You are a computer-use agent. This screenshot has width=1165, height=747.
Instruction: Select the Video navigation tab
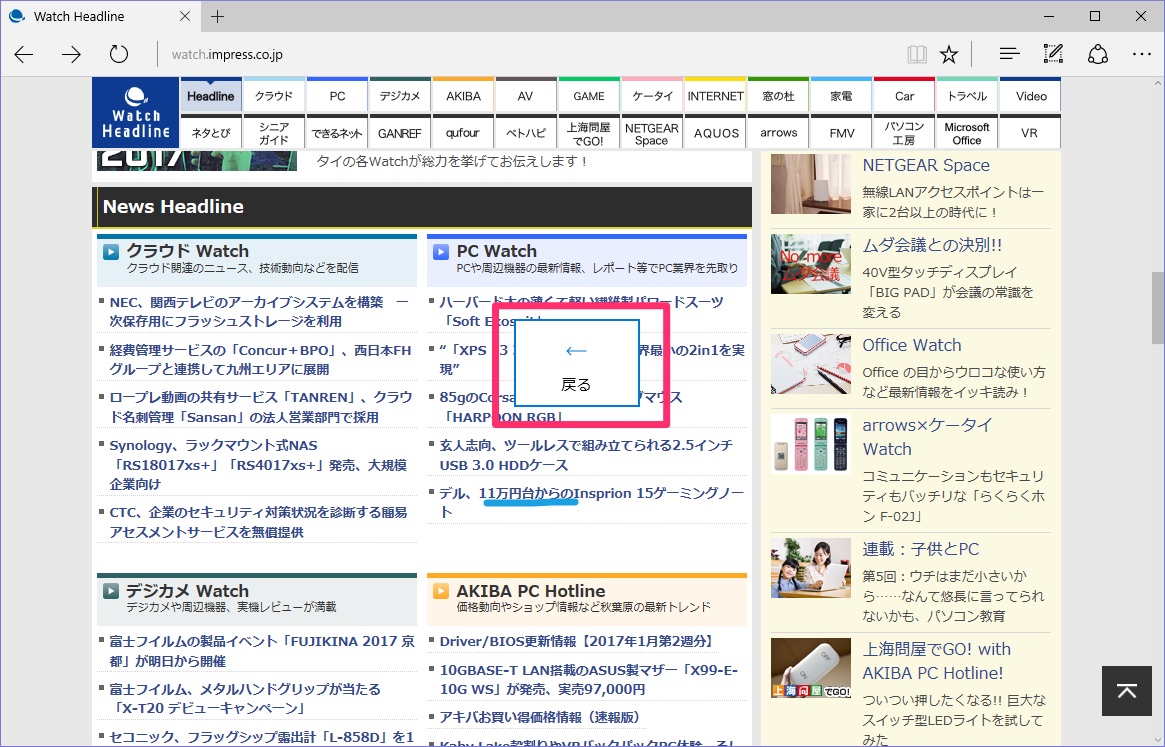(x=1031, y=95)
